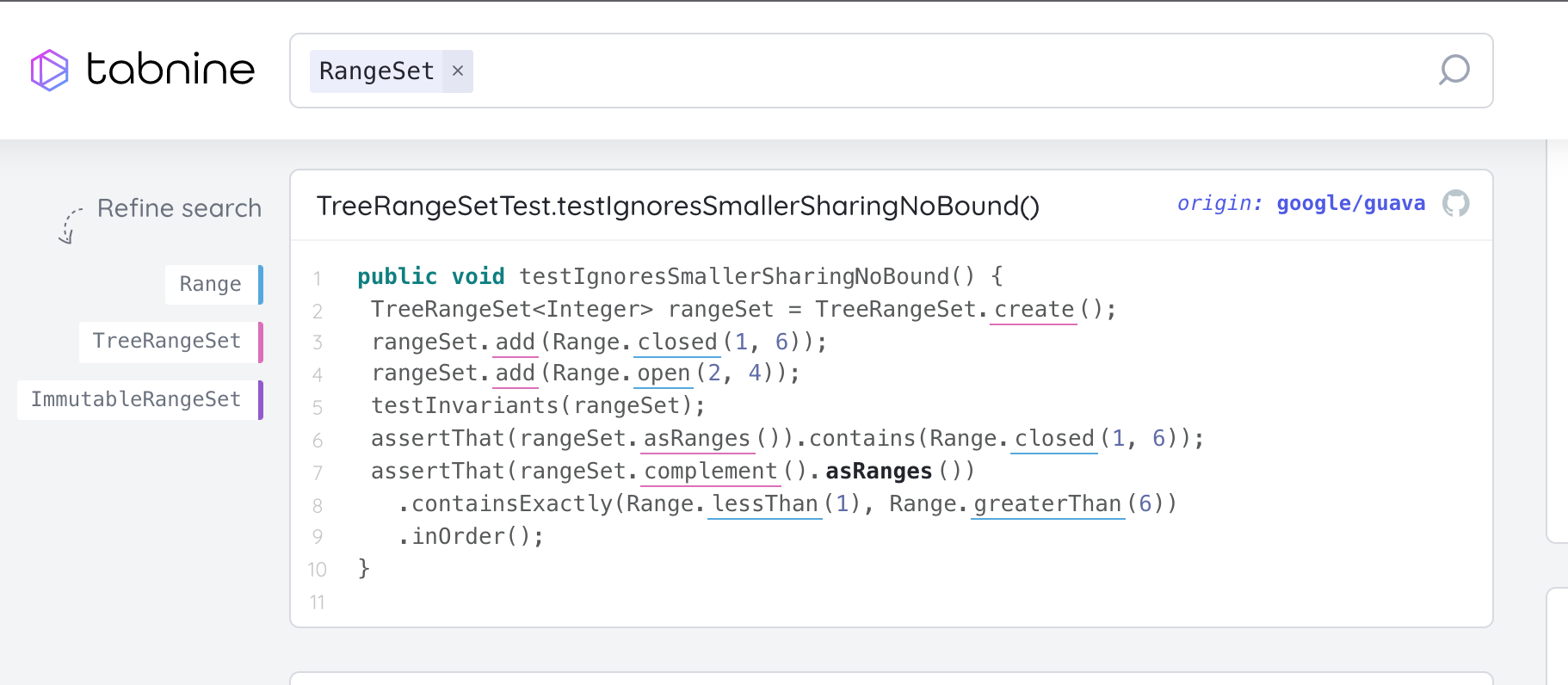Click the public void keywords on line 1
The width and height of the screenshot is (1568, 685).
(x=431, y=276)
